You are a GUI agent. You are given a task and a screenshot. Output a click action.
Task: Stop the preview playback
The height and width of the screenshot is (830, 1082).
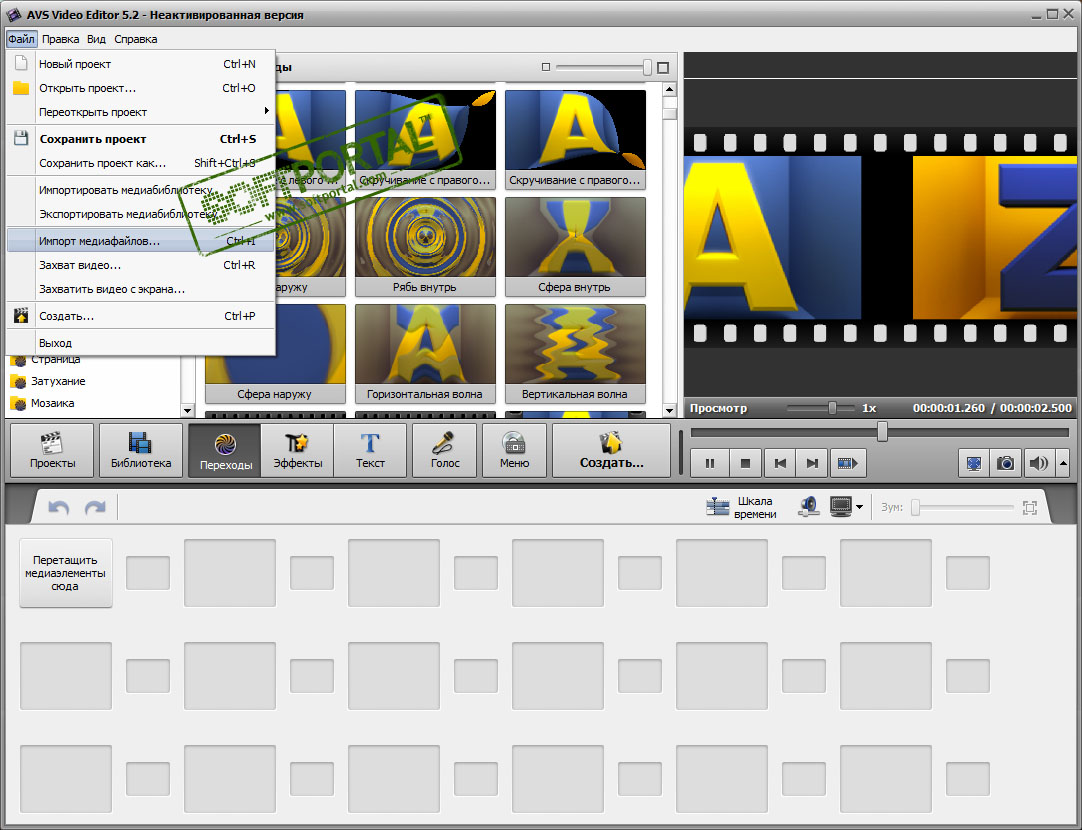coord(745,463)
